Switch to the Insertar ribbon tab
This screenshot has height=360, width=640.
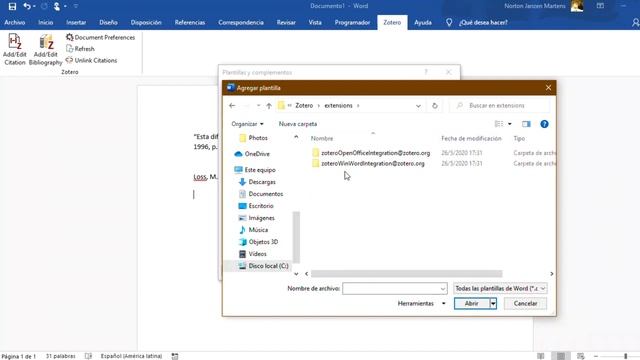(76, 22)
